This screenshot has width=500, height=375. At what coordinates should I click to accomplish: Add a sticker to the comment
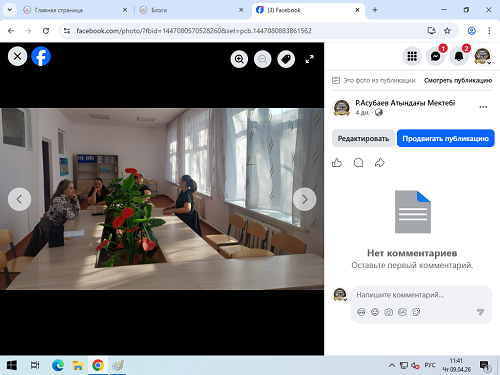pyautogui.click(x=416, y=312)
